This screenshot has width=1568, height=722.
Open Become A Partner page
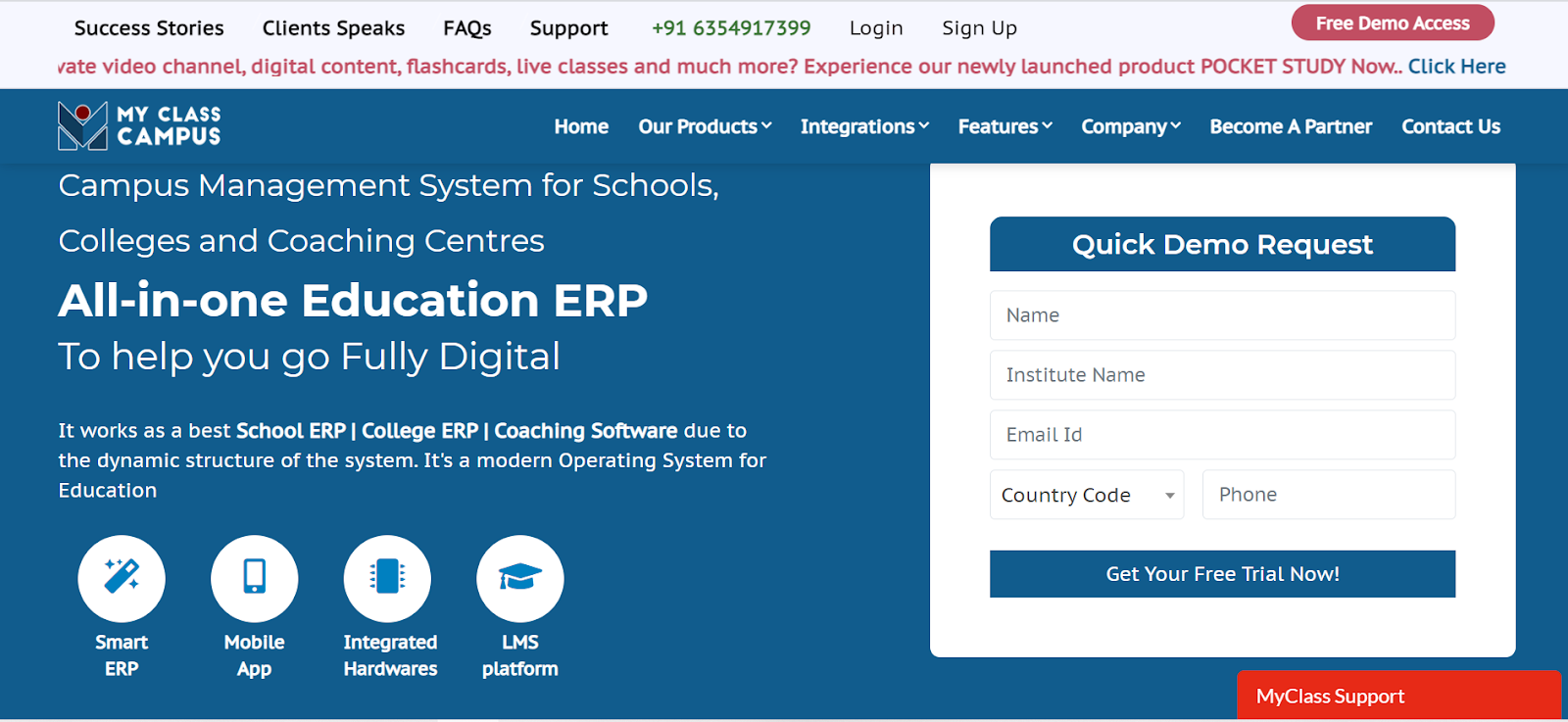1291,126
